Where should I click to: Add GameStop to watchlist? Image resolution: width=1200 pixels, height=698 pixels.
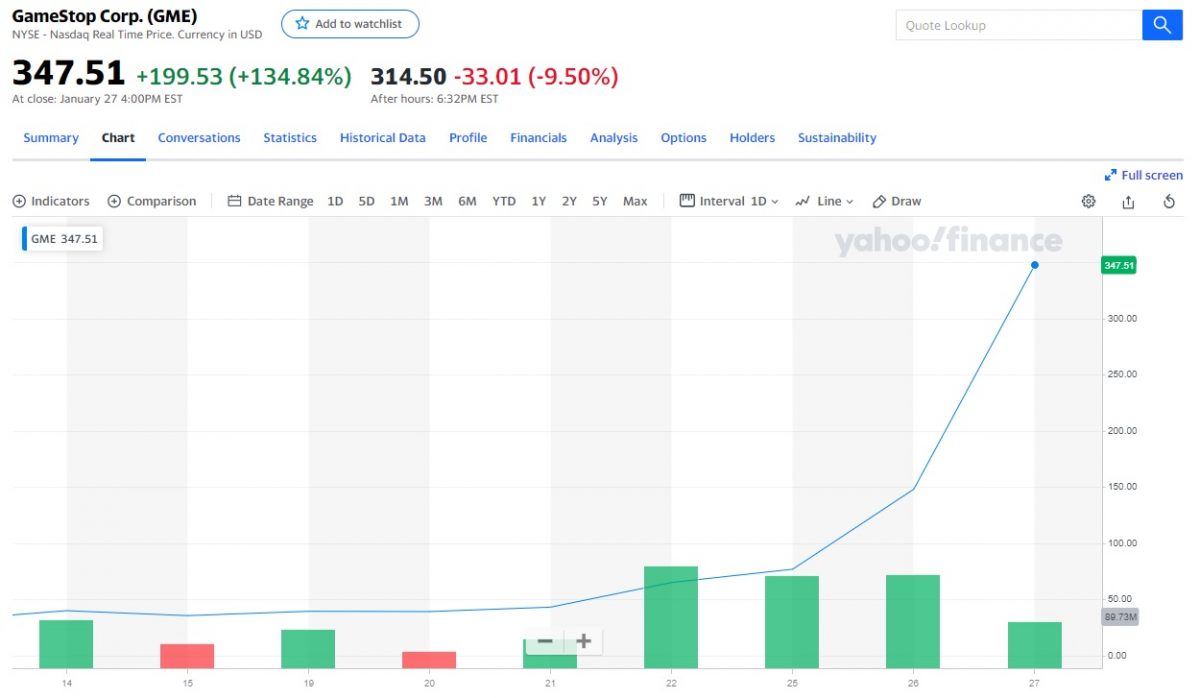coord(350,24)
